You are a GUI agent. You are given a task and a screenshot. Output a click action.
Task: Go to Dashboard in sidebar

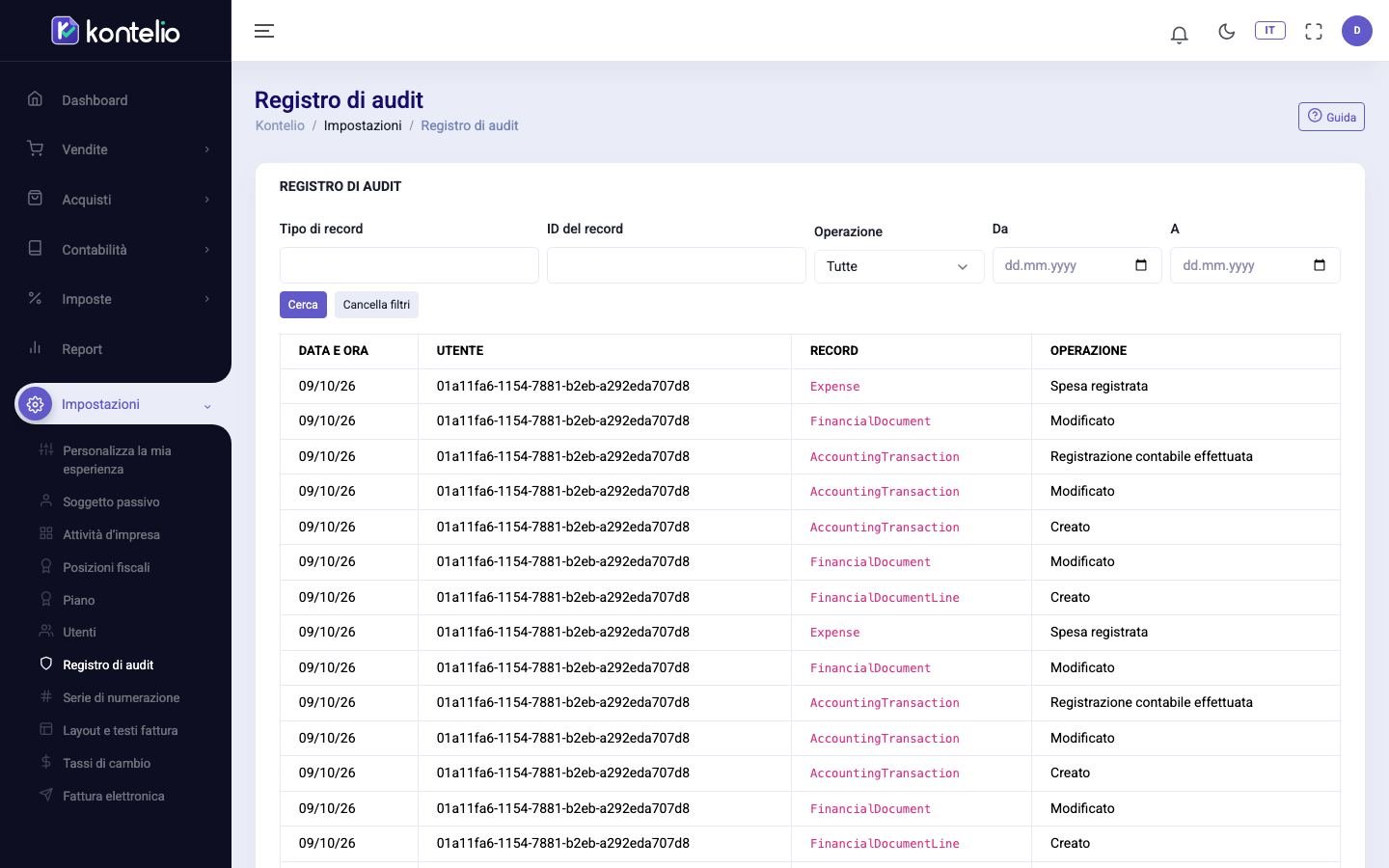[95, 100]
